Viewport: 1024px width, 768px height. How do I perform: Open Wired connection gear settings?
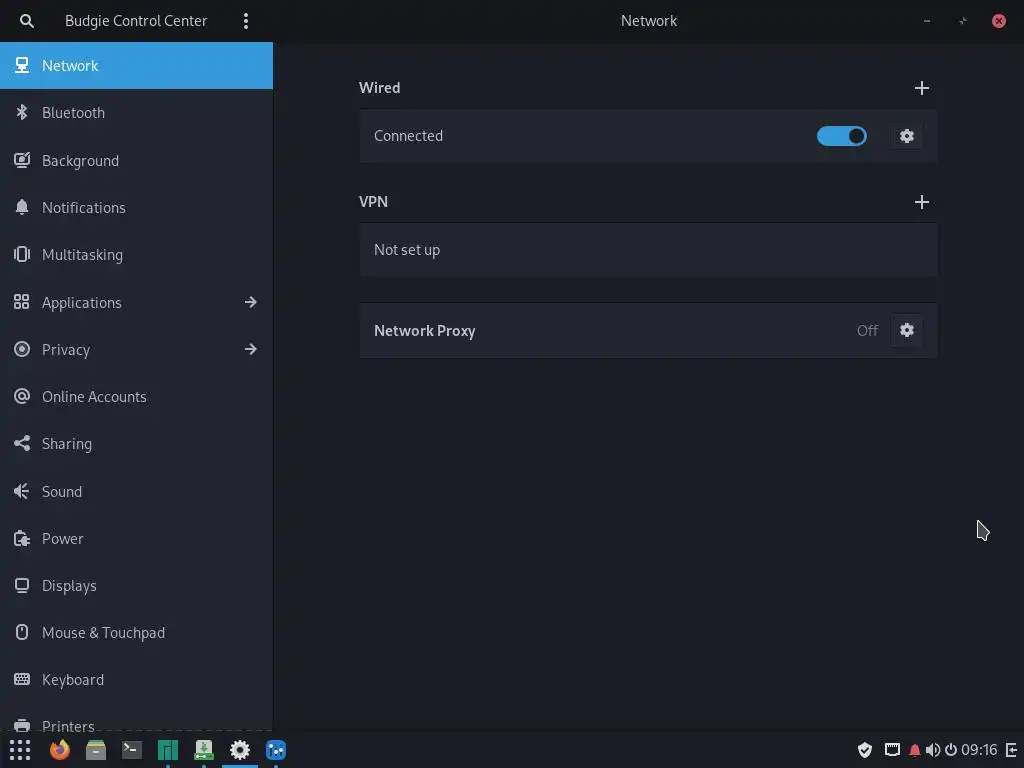906,136
